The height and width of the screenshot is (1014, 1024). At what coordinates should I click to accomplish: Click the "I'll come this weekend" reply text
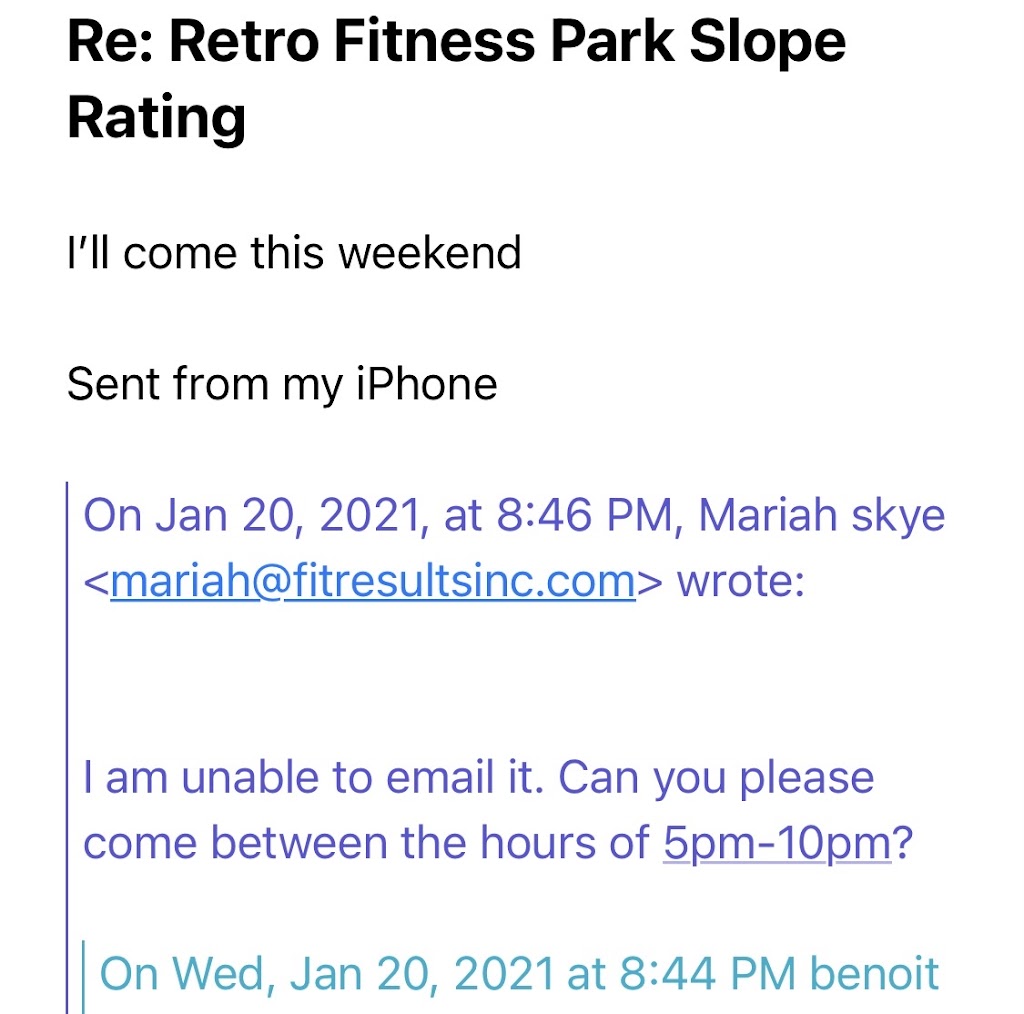(x=294, y=252)
